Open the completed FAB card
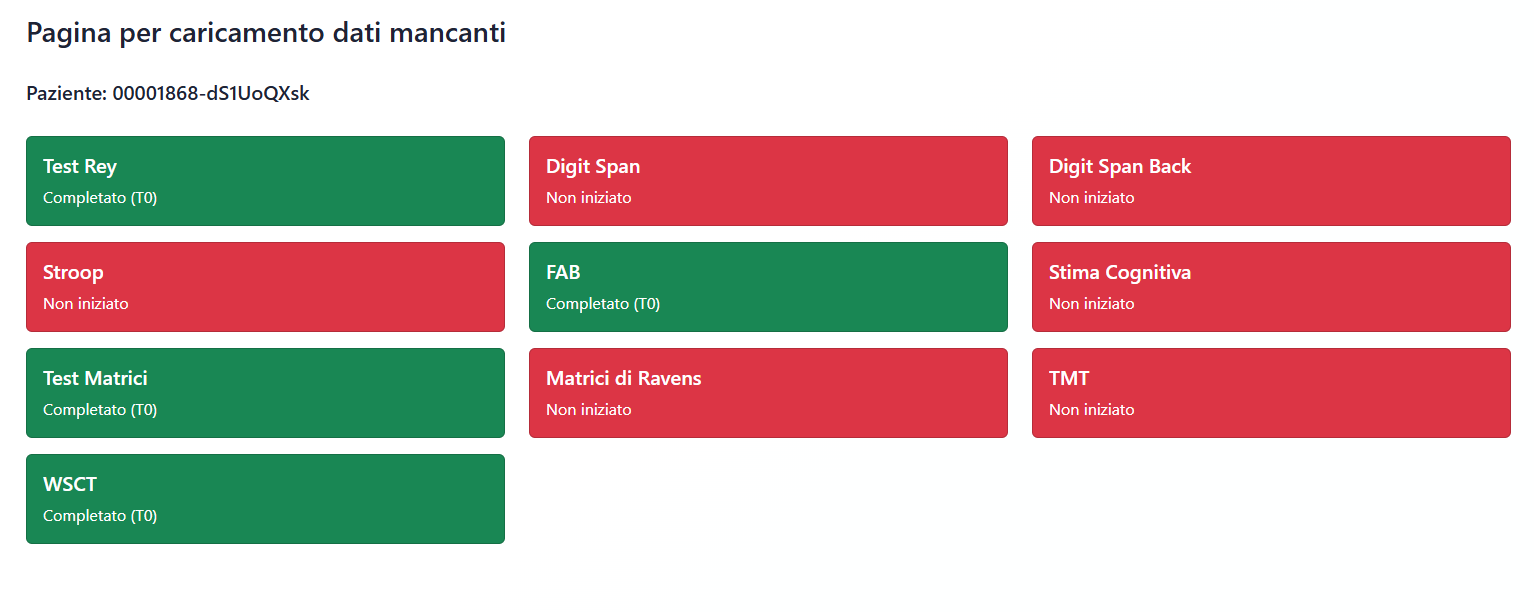The width and height of the screenshot is (1534, 612). coord(768,286)
